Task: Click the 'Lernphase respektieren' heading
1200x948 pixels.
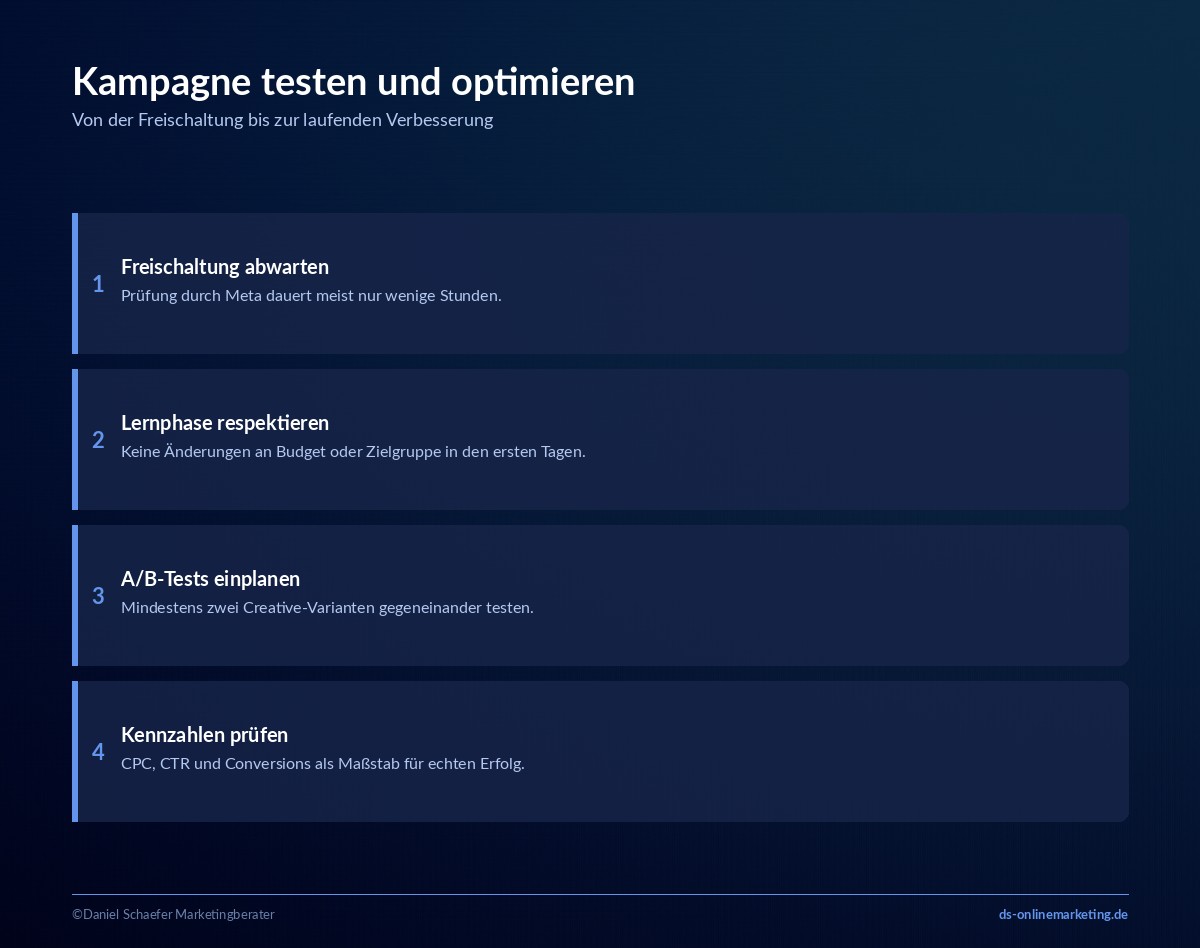Action: pyautogui.click(x=225, y=423)
